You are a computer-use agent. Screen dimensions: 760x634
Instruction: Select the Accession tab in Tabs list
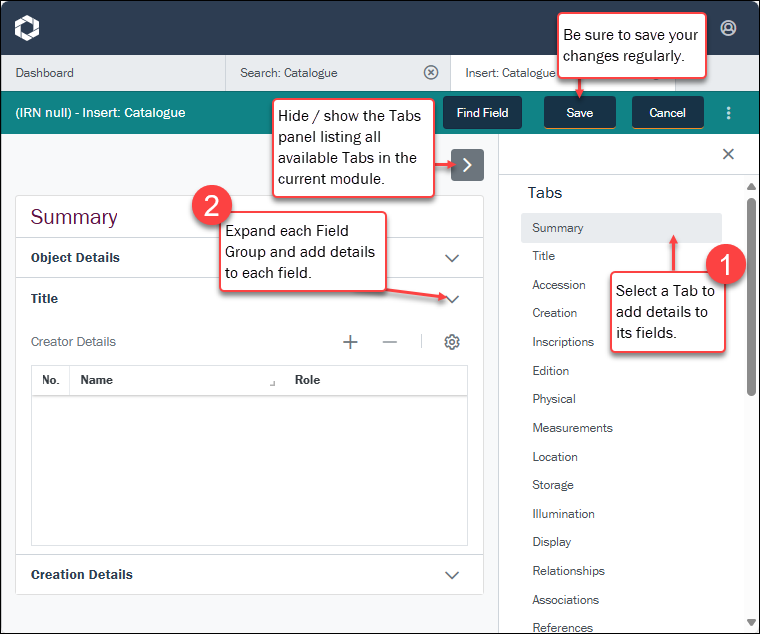click(x=558, y=285)
